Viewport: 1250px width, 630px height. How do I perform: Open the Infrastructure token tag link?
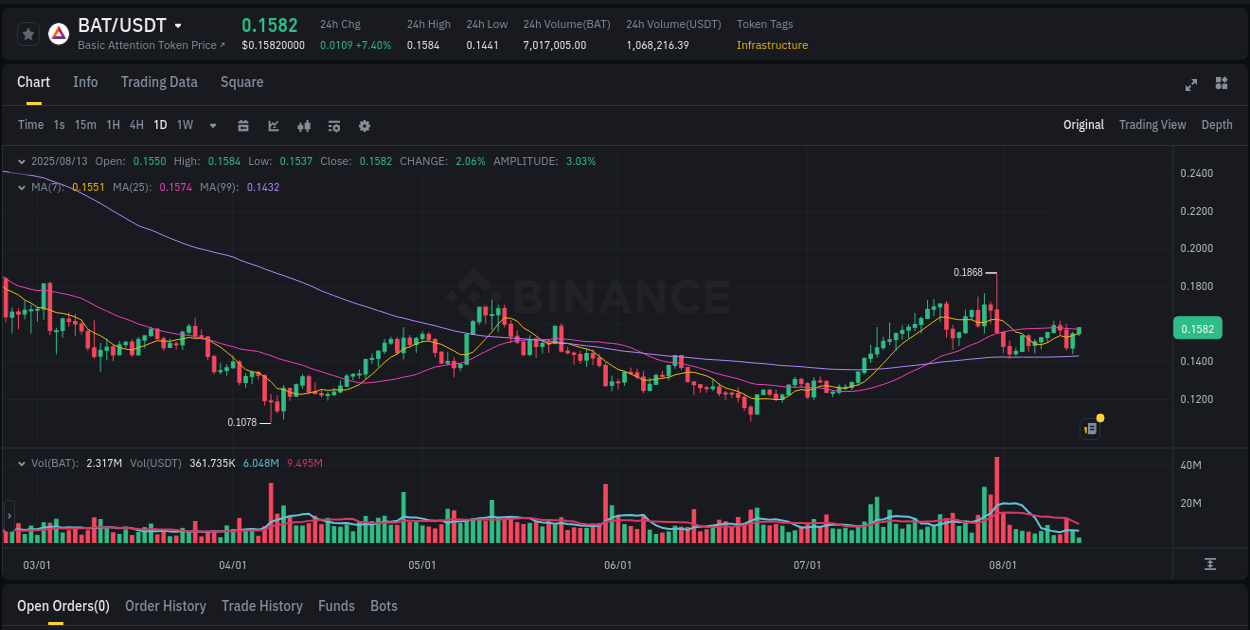tap(772, 45)
